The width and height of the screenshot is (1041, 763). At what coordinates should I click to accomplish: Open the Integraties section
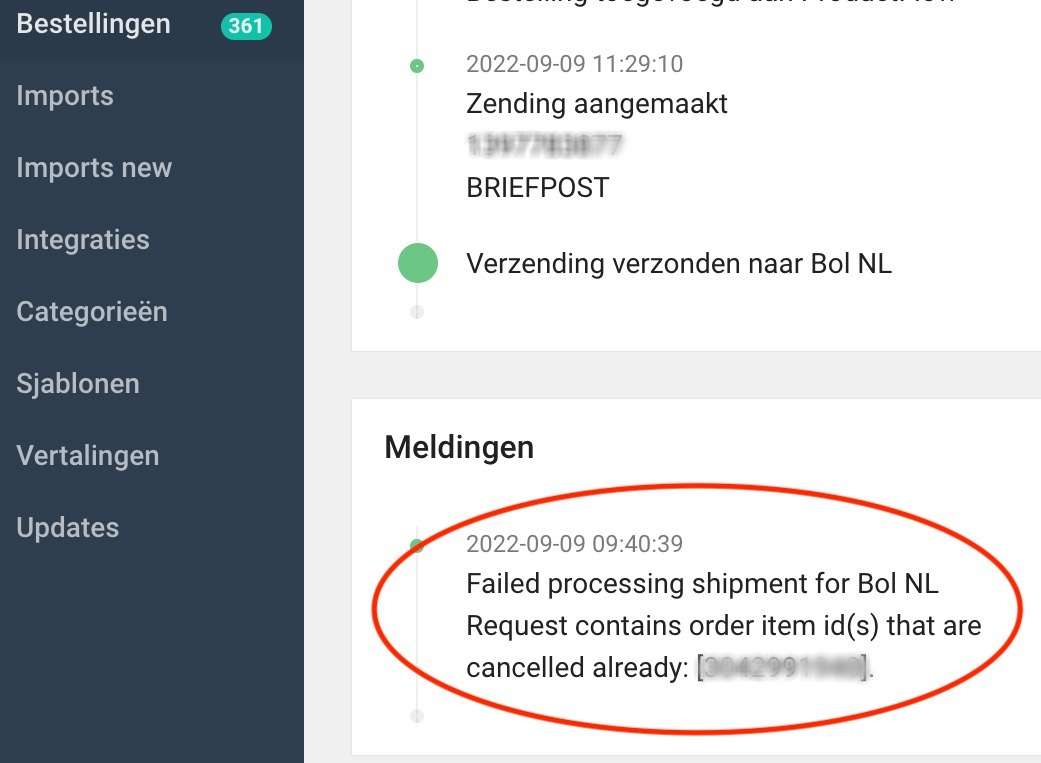(82, 240)
